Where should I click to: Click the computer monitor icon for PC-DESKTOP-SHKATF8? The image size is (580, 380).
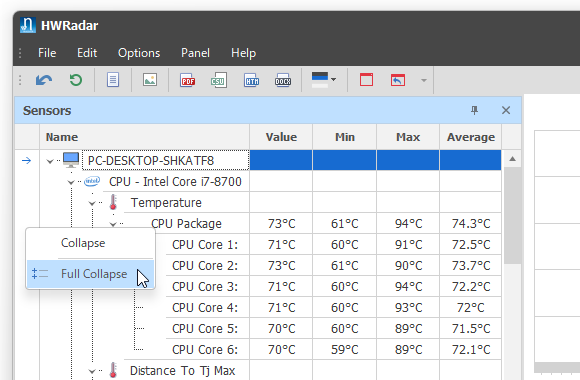pyautogui.click(x=71, y=160)
